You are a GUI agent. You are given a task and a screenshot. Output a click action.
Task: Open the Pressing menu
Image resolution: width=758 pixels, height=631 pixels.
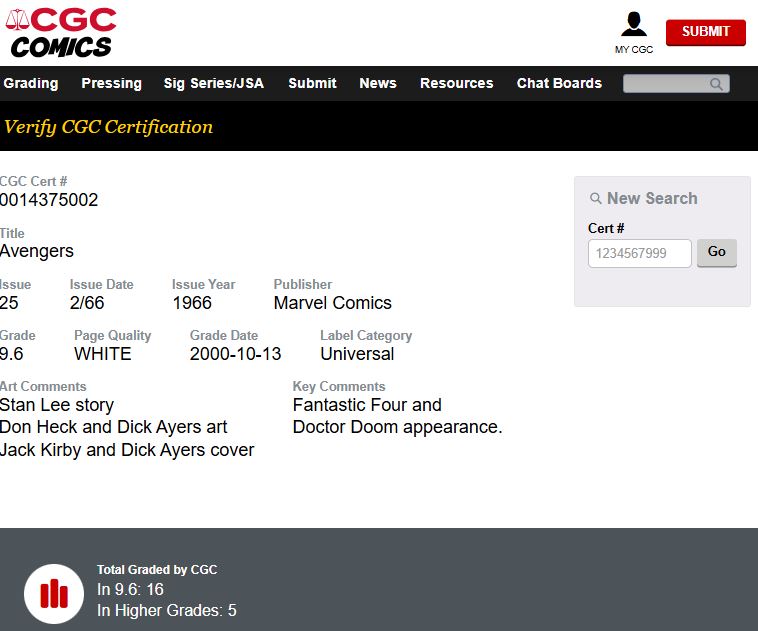click(111, 83)
